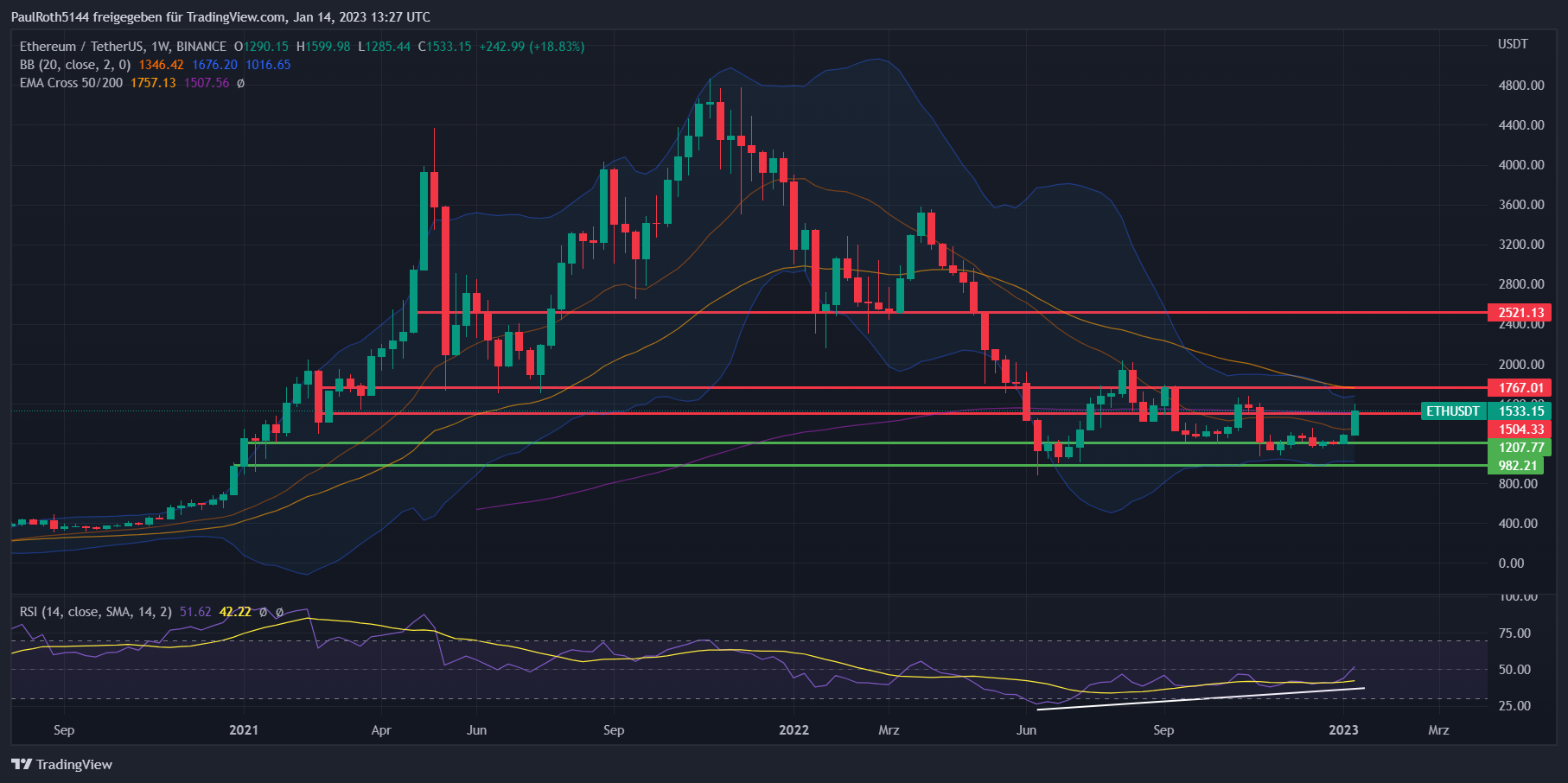
Task: Click the BB lower value 1016.65
Action: [x=268, y=65]
